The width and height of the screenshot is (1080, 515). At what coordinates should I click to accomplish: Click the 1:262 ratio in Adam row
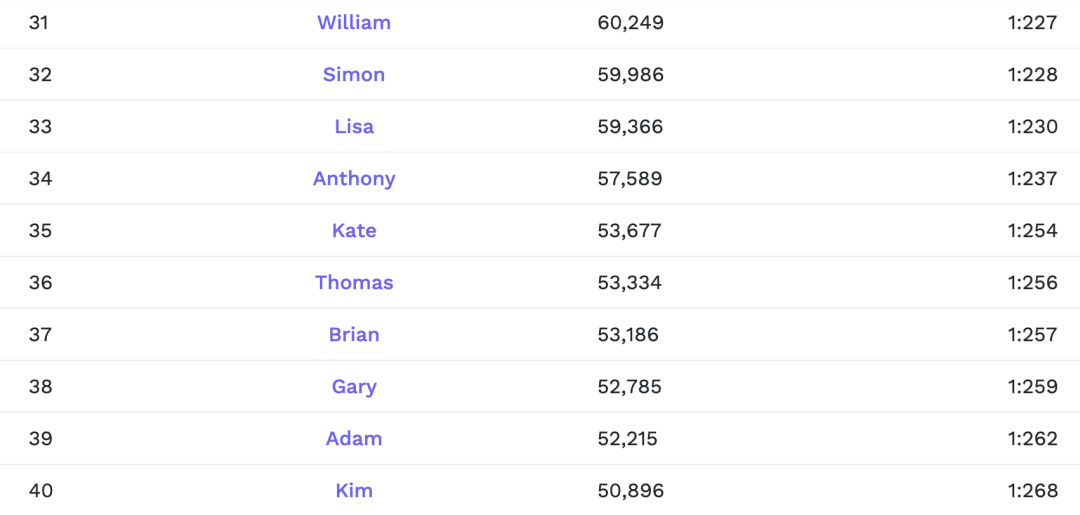point(1032,438)
